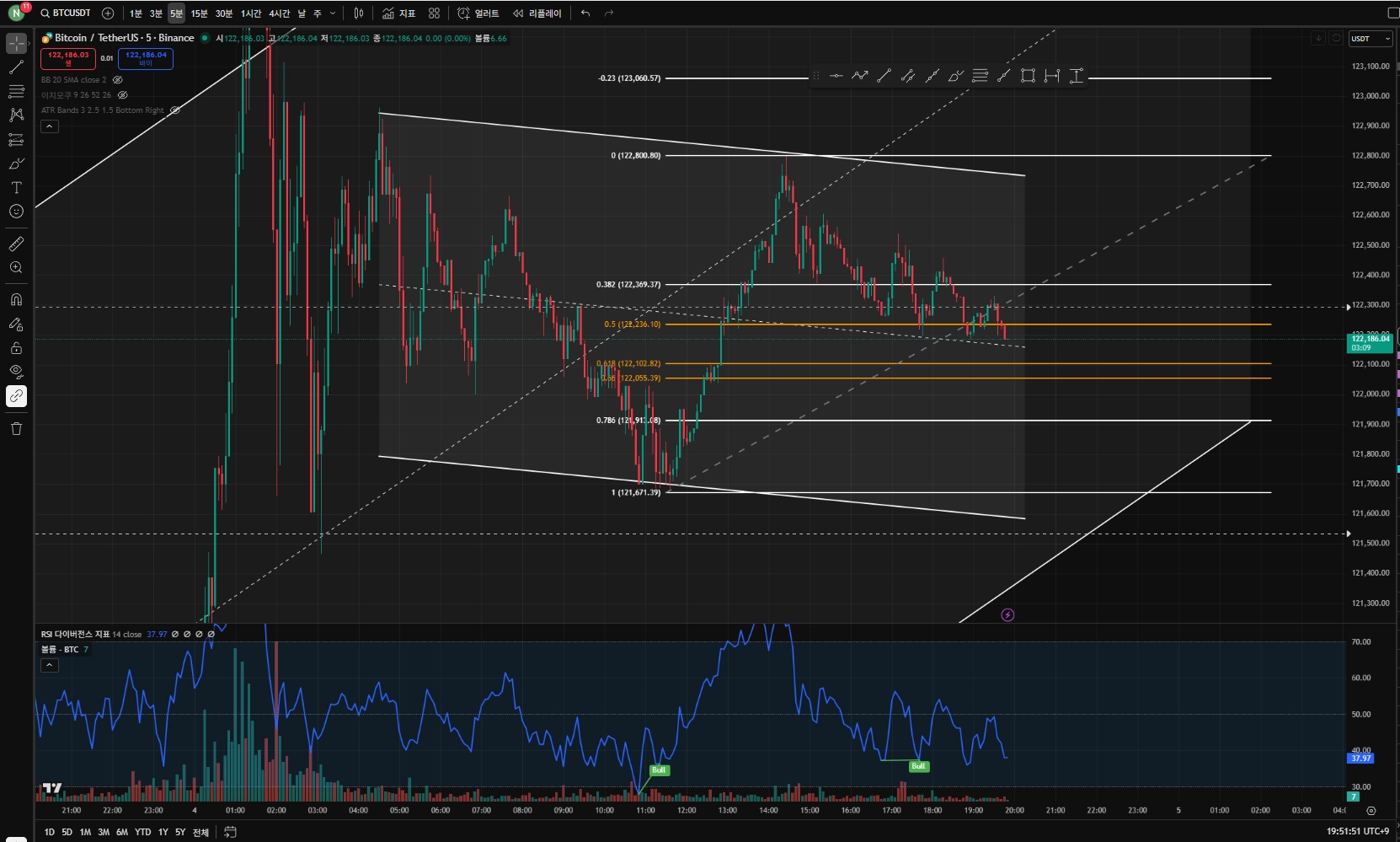The image size is (1400, 842).
Task: Collapse the RSI pane indicator legend
Action: coord(50,665)
